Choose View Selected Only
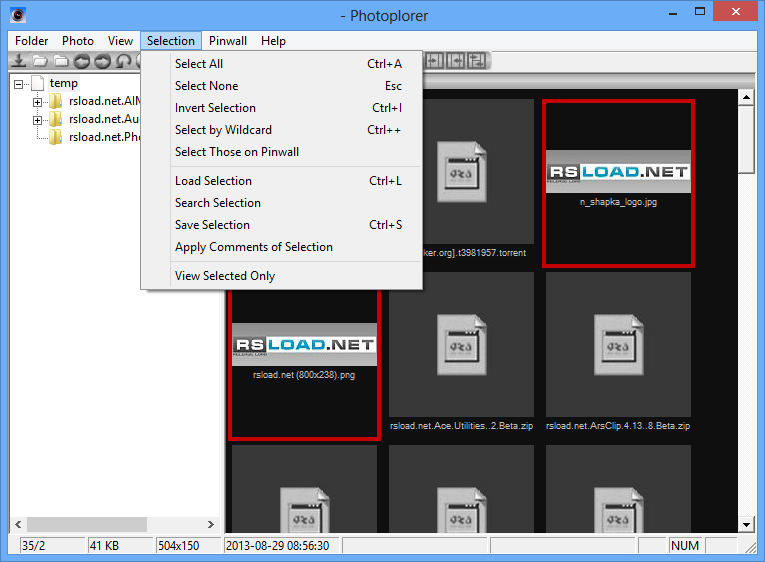The width and height of the screenshot is (765, 562). click(x=282, y=276)
